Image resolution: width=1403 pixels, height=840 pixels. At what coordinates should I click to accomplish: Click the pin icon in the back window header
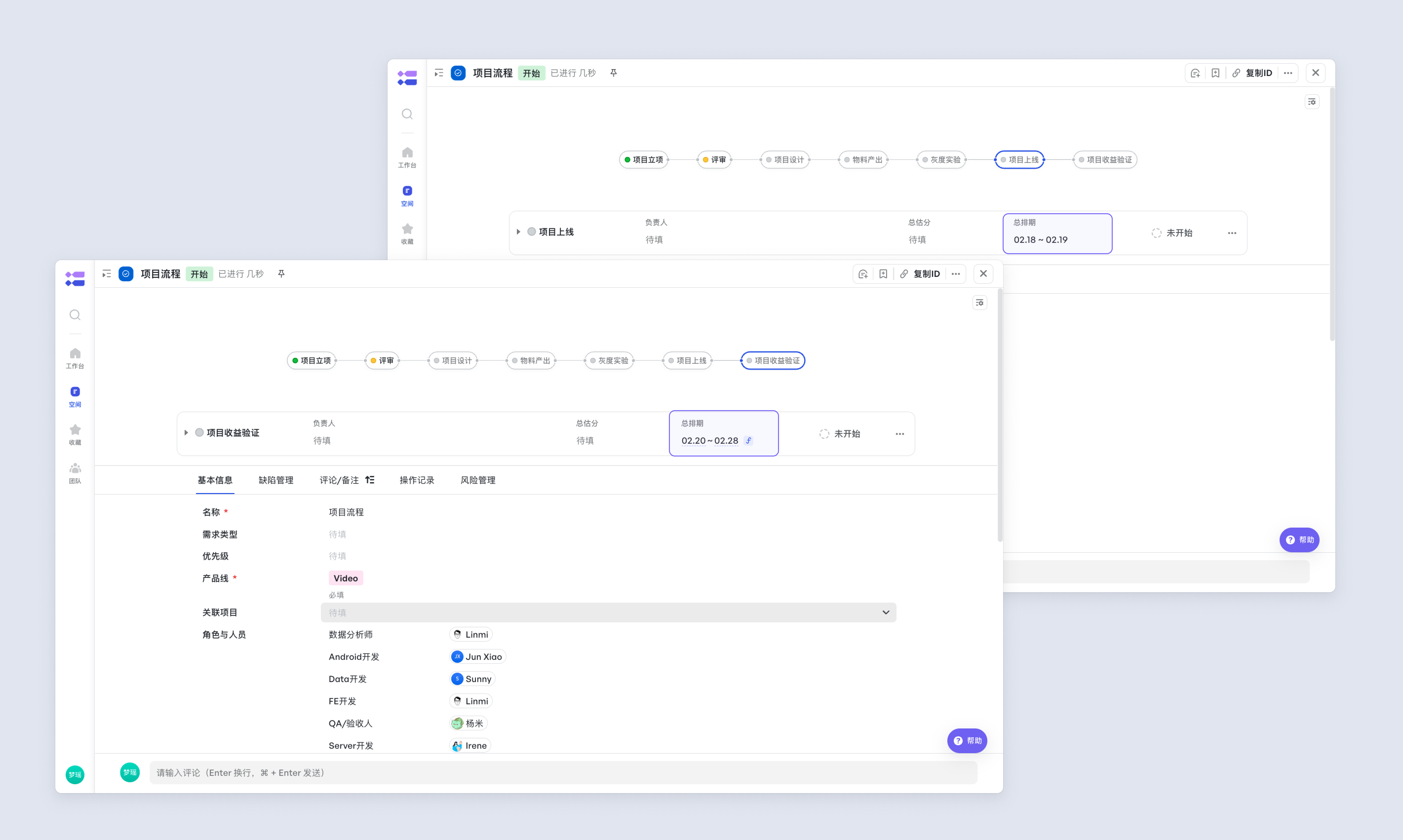(x=614, y=73)
